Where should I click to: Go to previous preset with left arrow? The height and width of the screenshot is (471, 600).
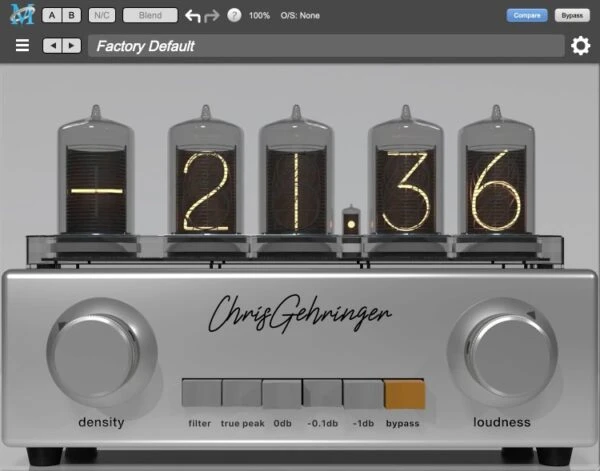pyautogui.click(x=52, y=46)
